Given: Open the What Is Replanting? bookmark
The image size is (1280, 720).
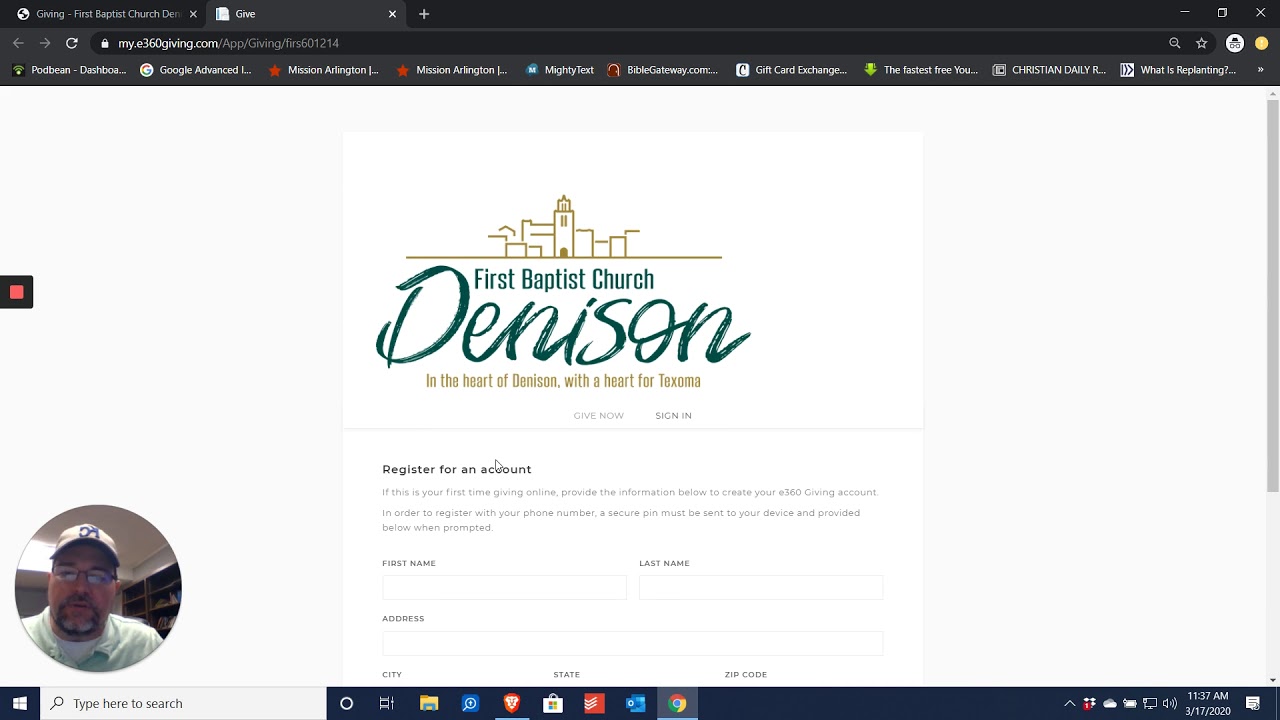Looking at the screenshot, I should [x=1178, y=70].
